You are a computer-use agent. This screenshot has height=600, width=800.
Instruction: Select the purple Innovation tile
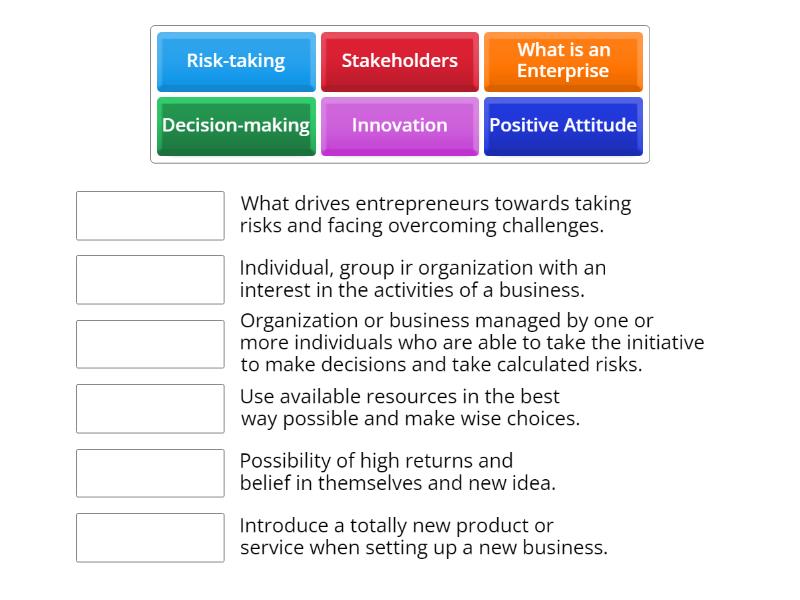point(399,126)
